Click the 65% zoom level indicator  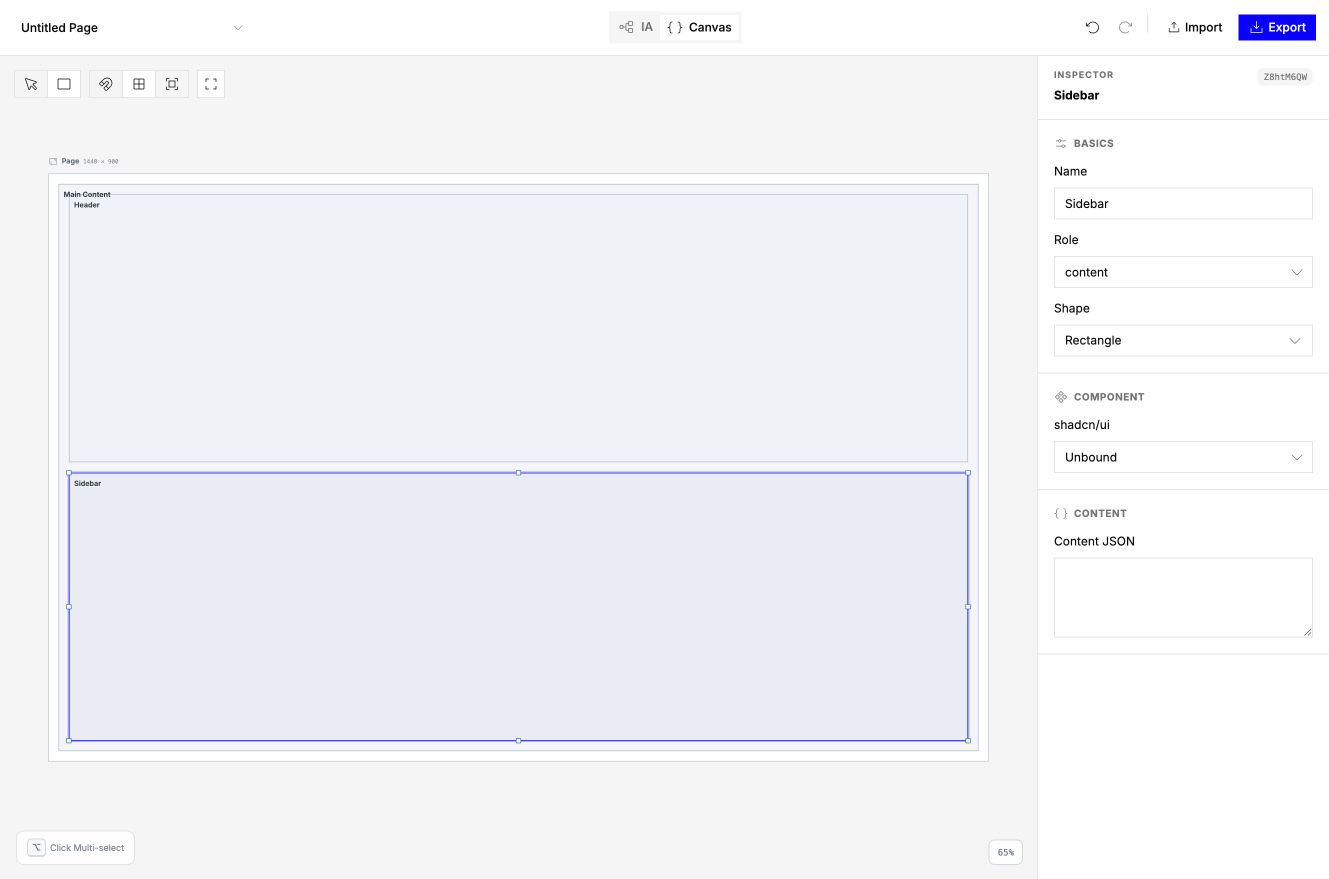[1006, 853]
